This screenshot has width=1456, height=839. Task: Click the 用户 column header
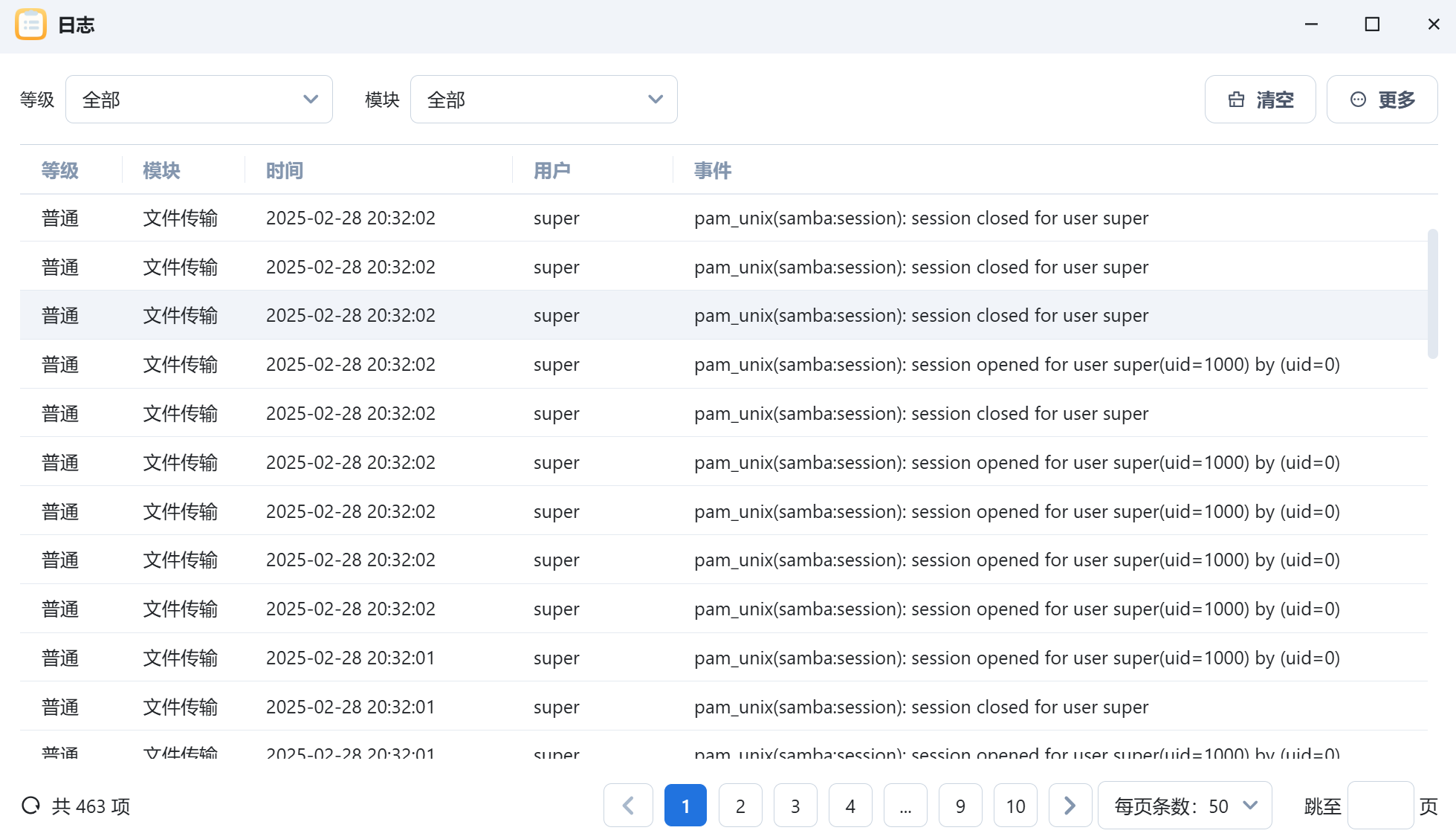pos(552,170)
